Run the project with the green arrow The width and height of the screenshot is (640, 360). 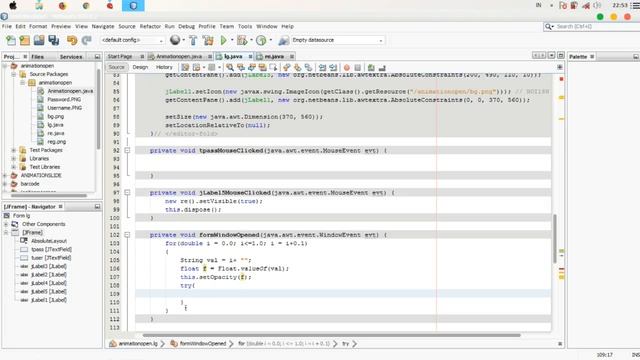[223, 40]
